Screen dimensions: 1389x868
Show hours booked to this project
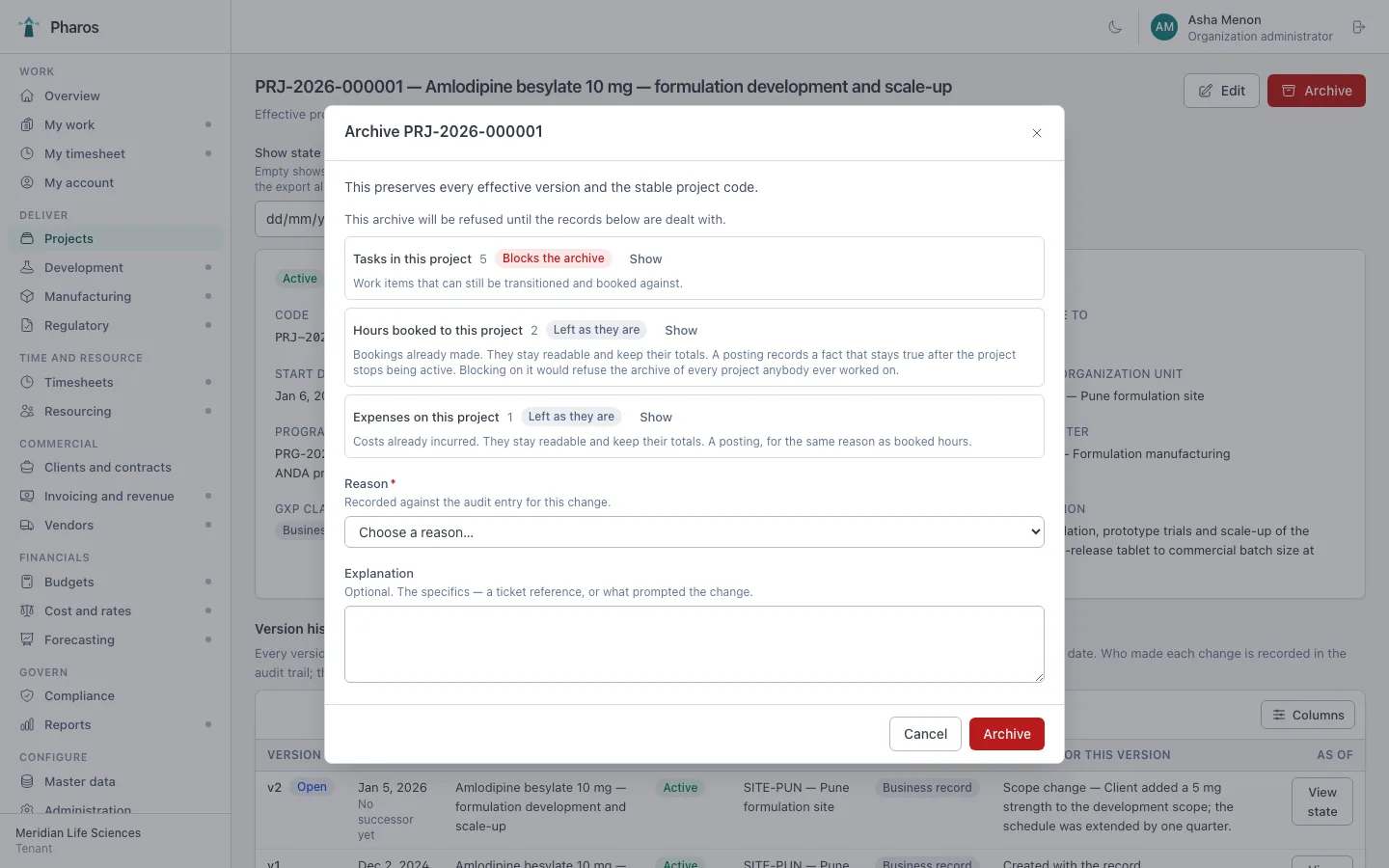(x=681, y=331)
